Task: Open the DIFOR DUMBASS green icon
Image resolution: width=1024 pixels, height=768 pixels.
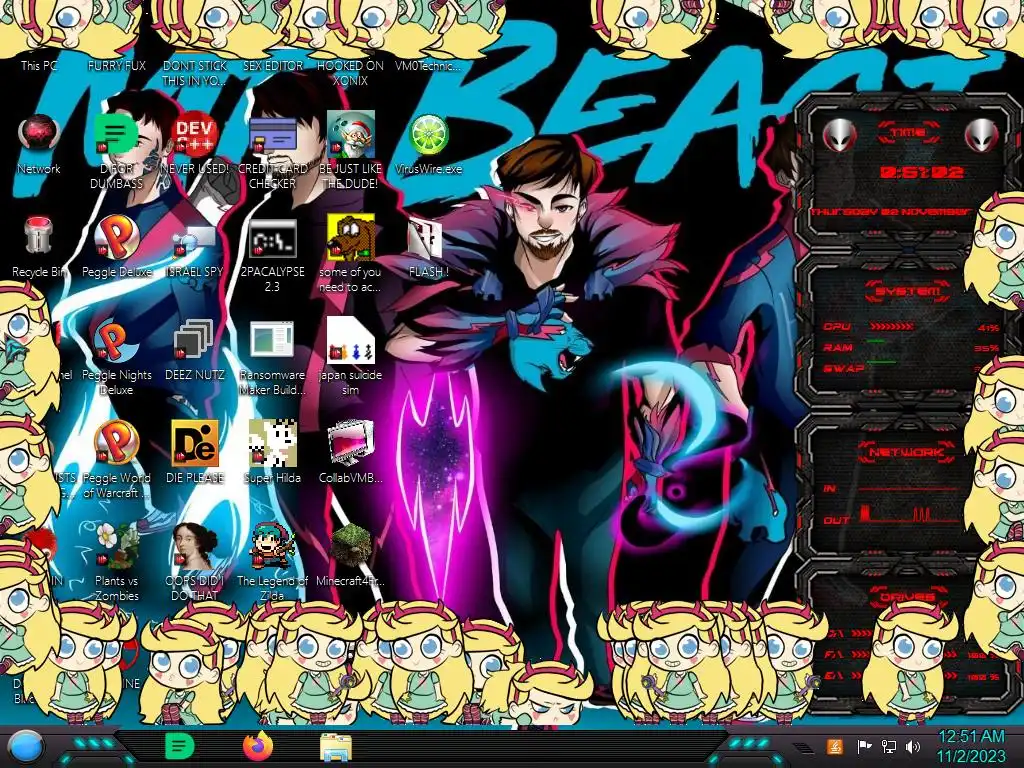Action: pos(116,134)
